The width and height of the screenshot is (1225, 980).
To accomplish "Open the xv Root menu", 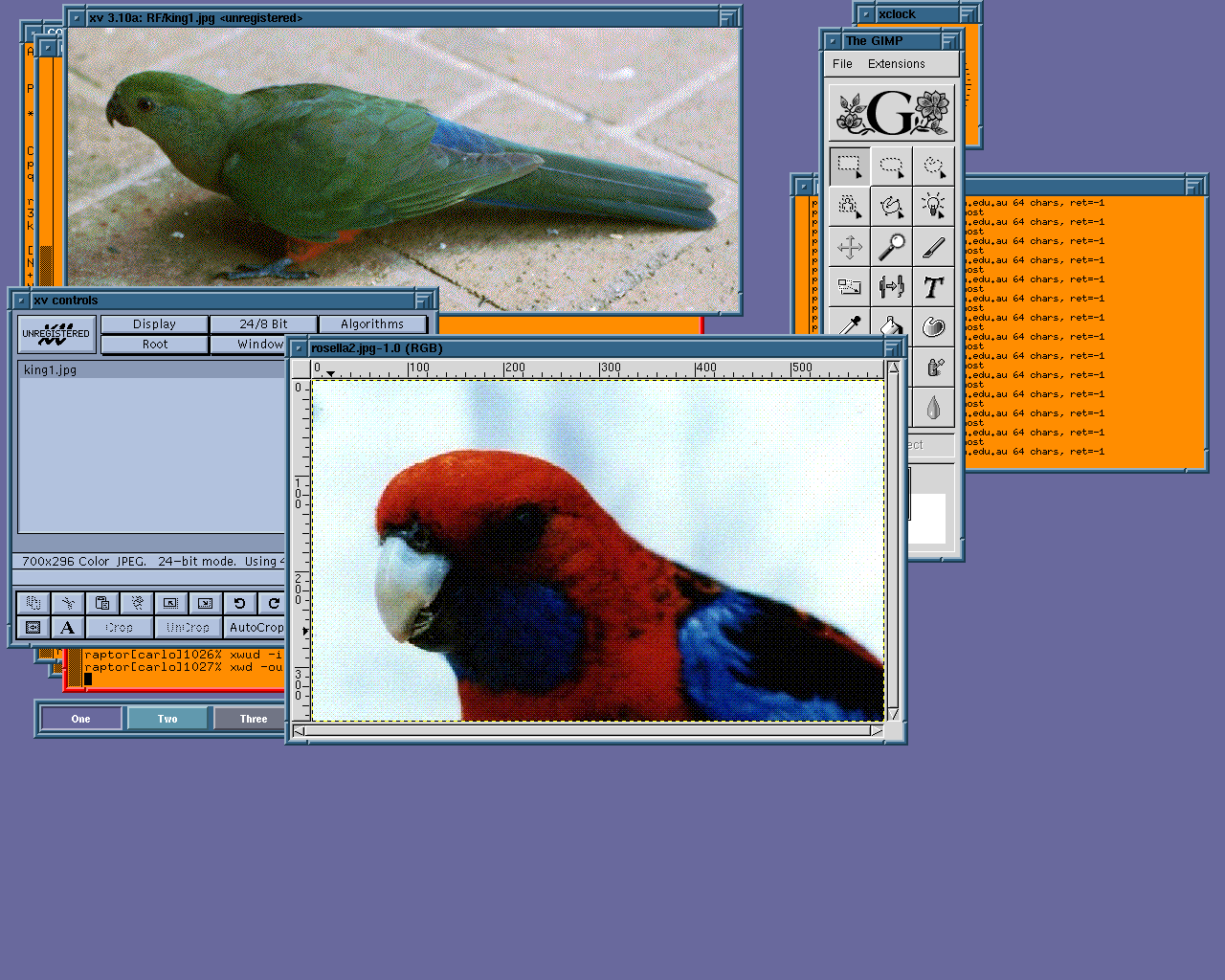I will pyautogui.click(x=154, y=345).
